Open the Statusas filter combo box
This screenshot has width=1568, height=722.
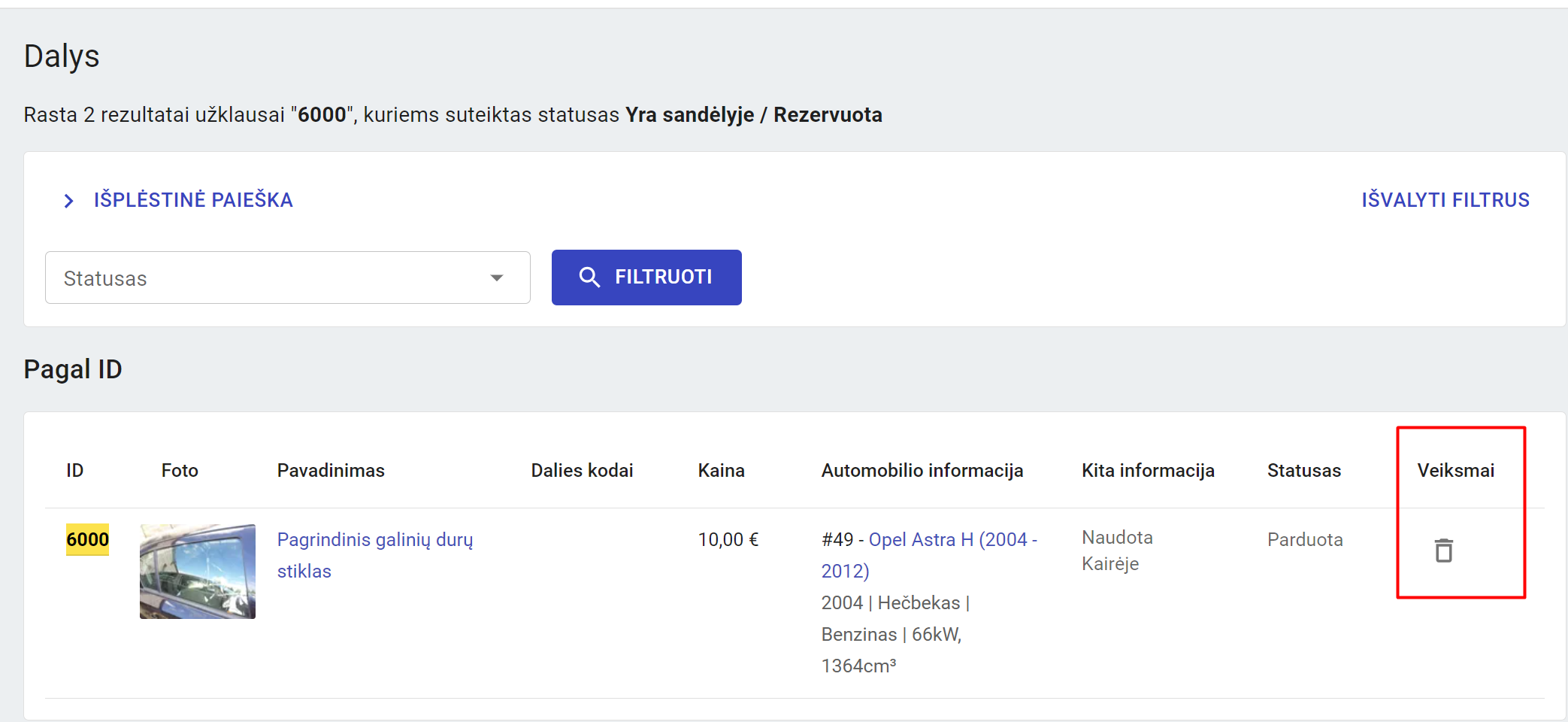click(x=271, y=278)
